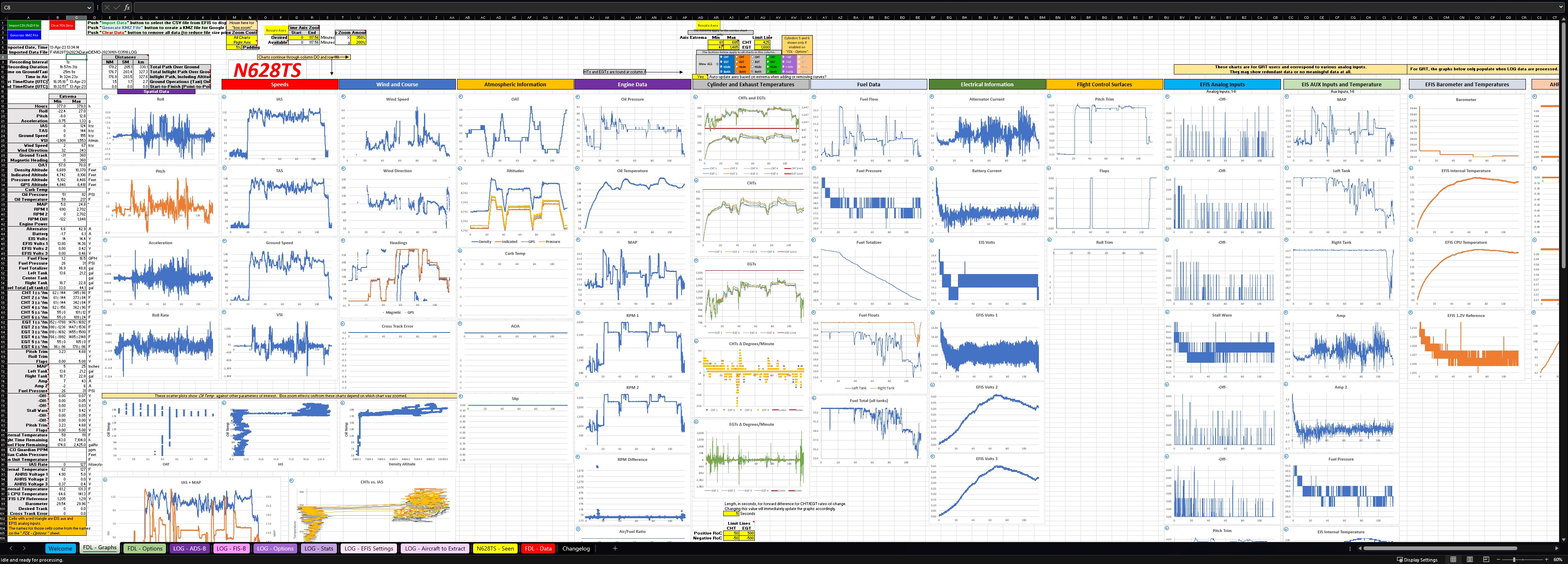Select EGT radio in green cylinder group
The height and width of the screenshot is (564, 1568).
click(x=768, y=61)
